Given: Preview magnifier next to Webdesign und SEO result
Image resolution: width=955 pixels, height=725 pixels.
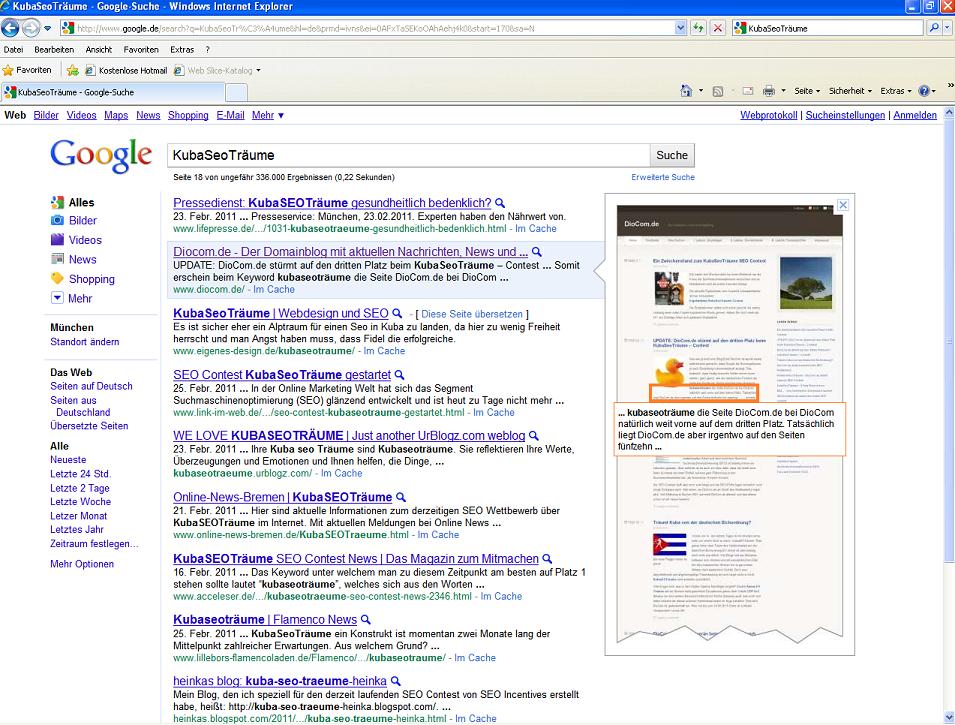Looking at the screenshot, I should click(397, 313).
